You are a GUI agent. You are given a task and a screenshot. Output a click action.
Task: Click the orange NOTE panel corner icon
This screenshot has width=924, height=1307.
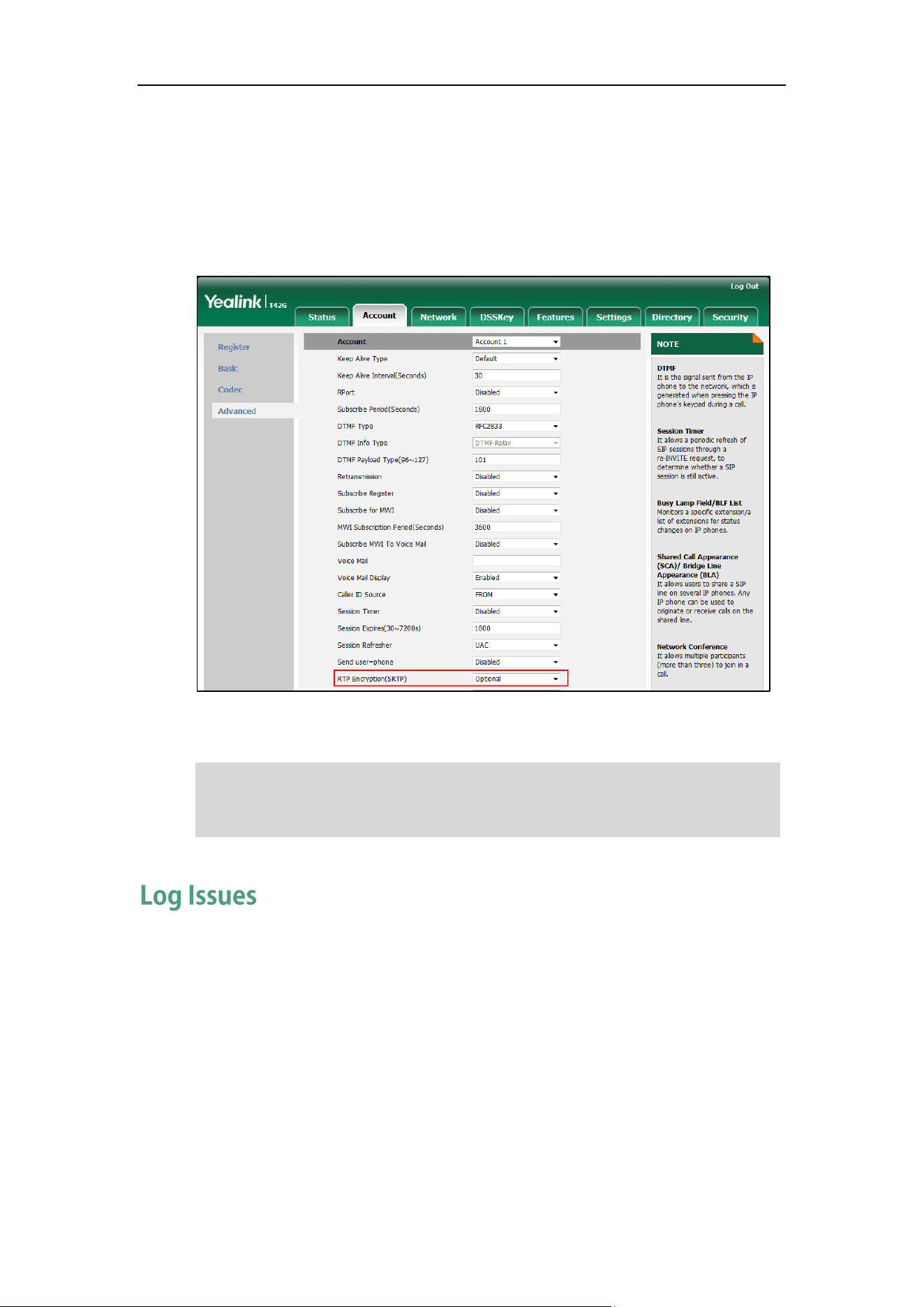click(758, 339)
